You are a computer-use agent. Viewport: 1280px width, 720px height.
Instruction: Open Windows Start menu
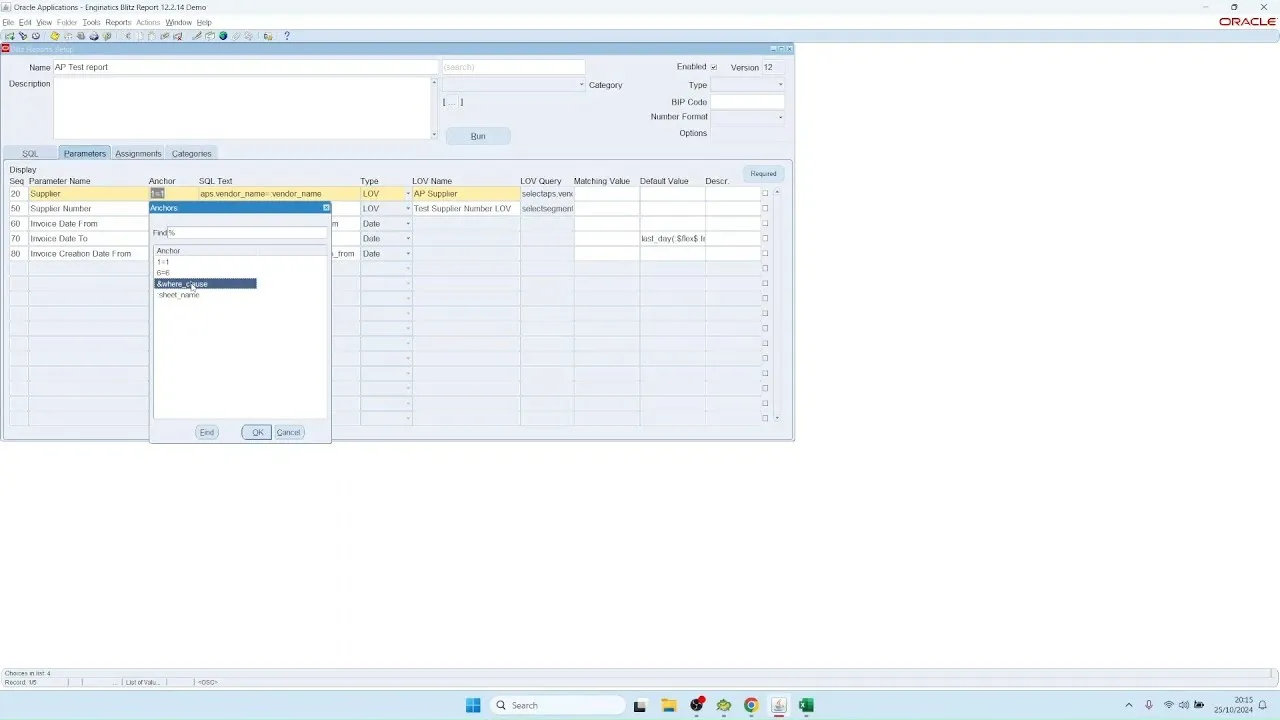click(x=473, y=705)
